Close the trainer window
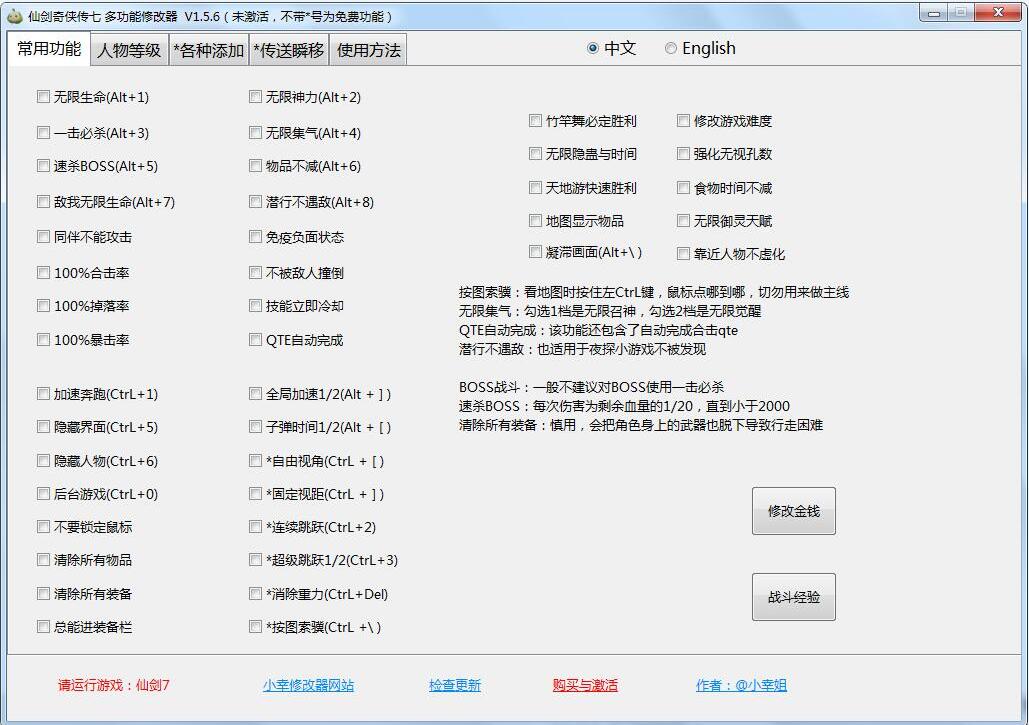The height and width of the screenshot is (725, 1029). (998, 12)
